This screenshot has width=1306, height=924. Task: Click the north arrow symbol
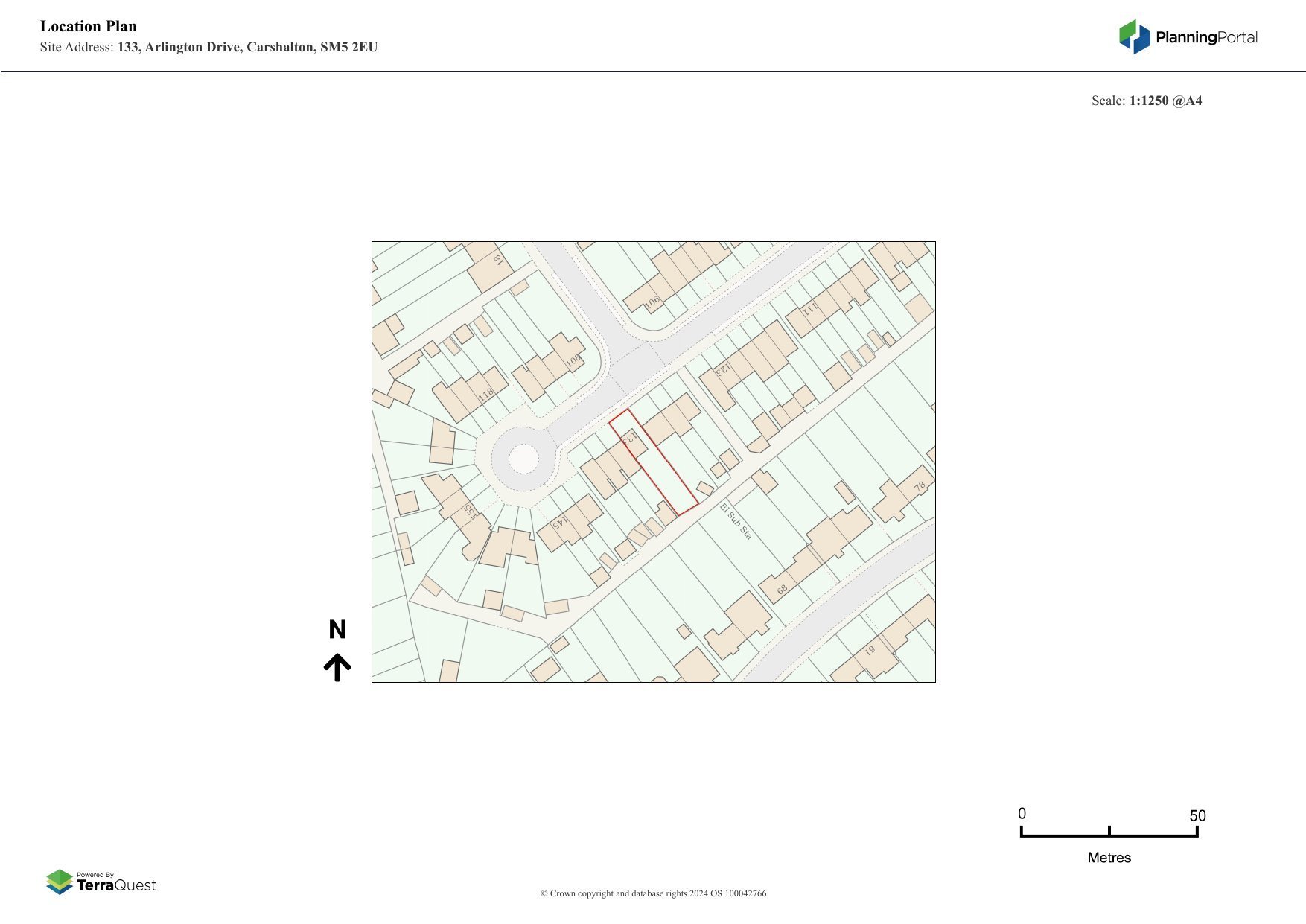(339, 666)
